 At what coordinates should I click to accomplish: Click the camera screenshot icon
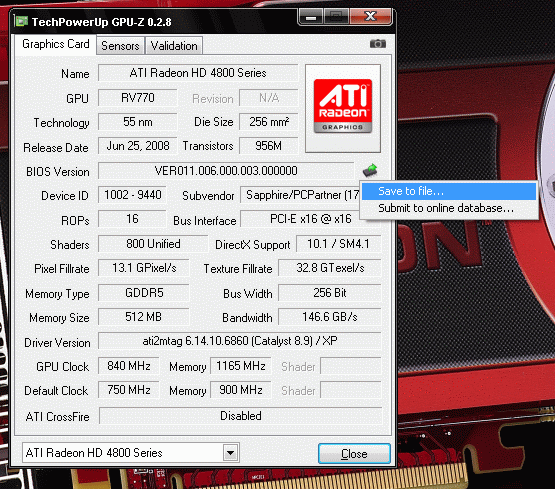pos(378,44)
